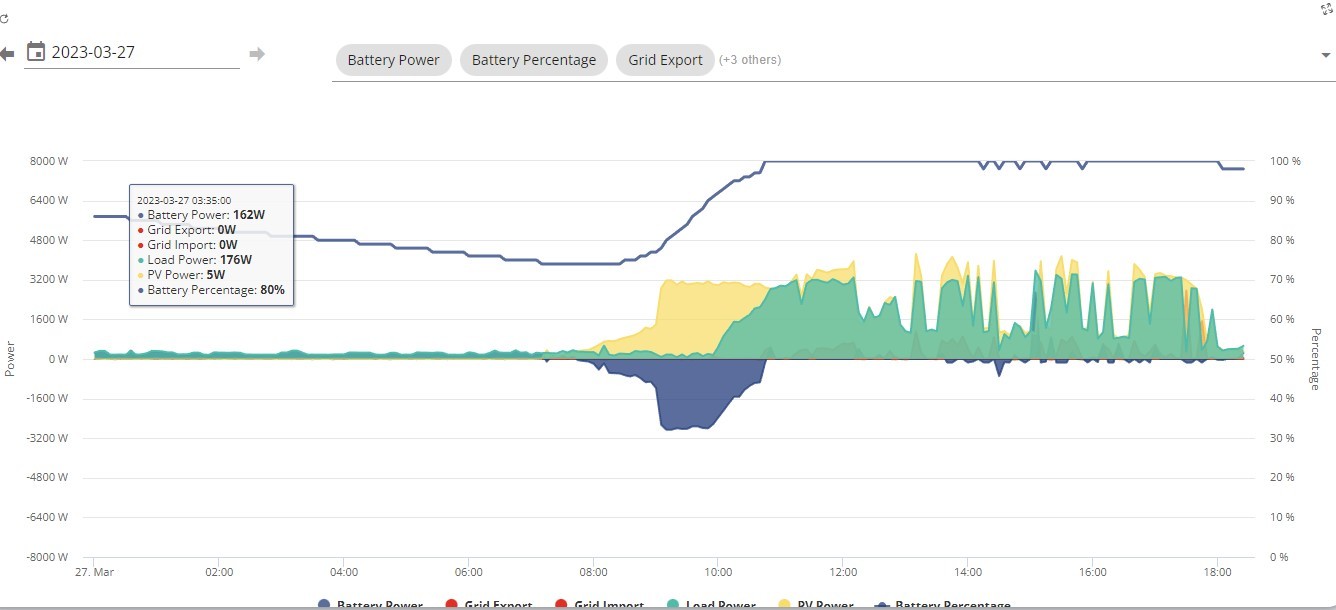Click the 50 % axis label
The image size is (1336, 610).
click(x=1282, y=359)
